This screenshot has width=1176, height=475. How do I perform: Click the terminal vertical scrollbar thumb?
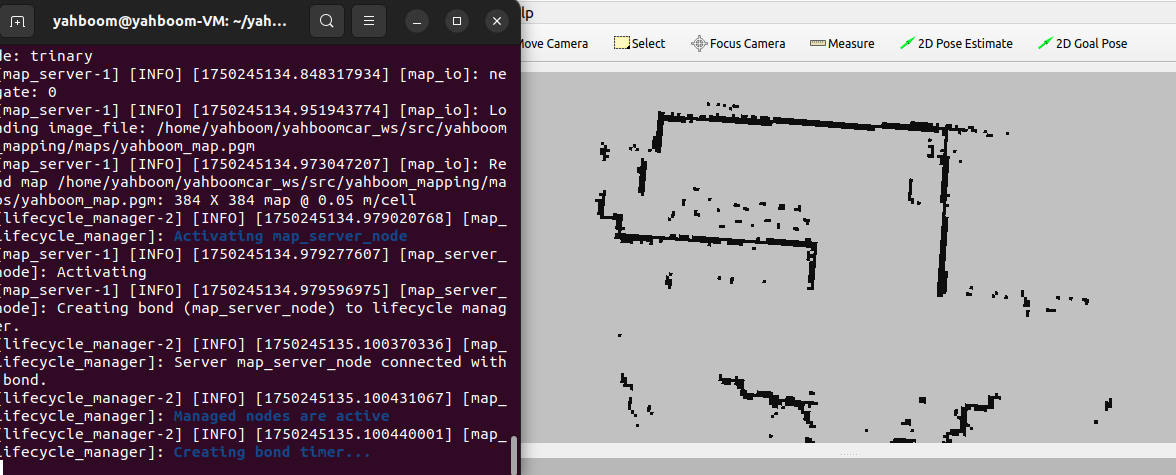click(x=514, y=454)
